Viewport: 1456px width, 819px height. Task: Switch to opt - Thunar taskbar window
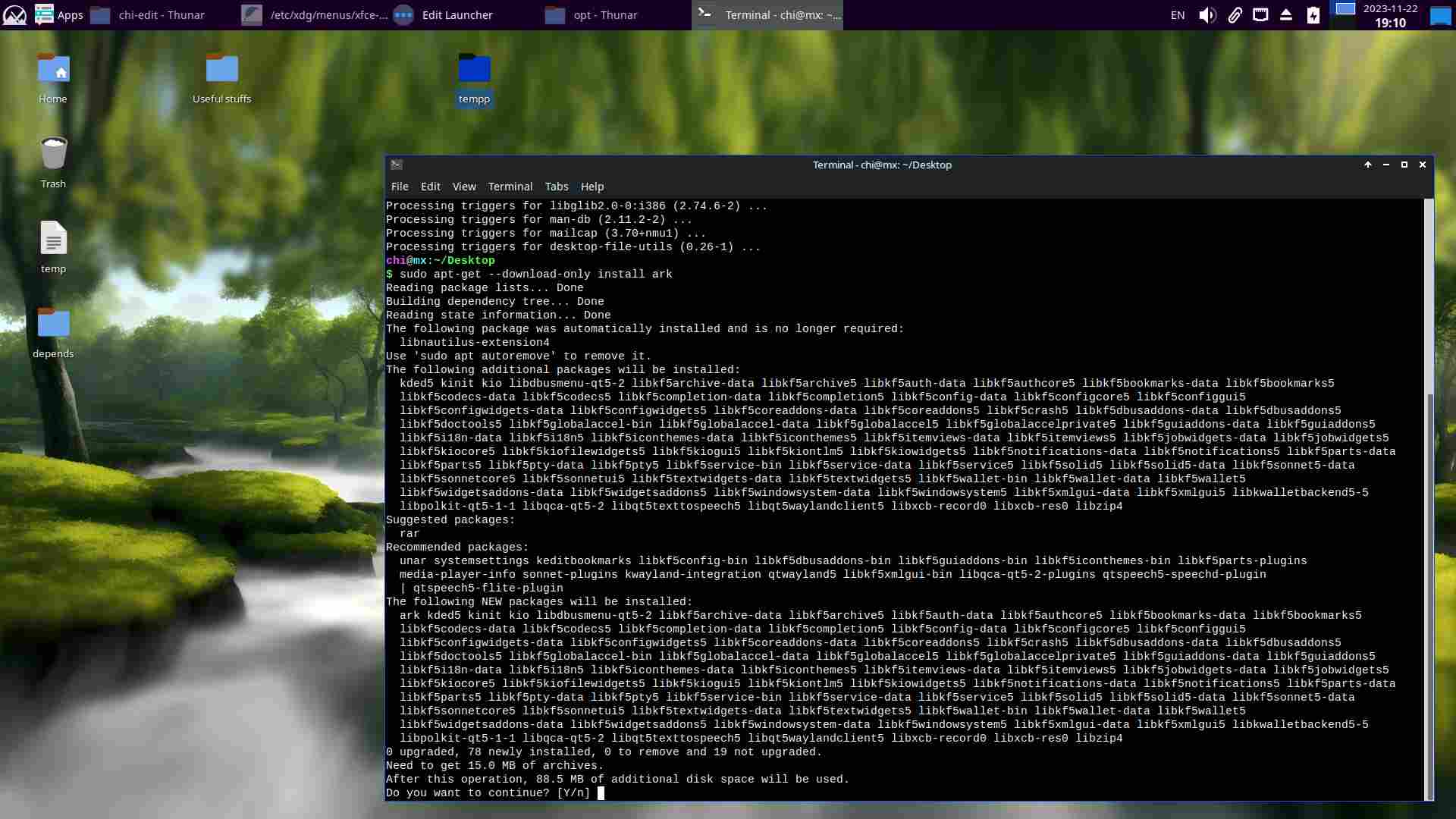tap(604, 15)
